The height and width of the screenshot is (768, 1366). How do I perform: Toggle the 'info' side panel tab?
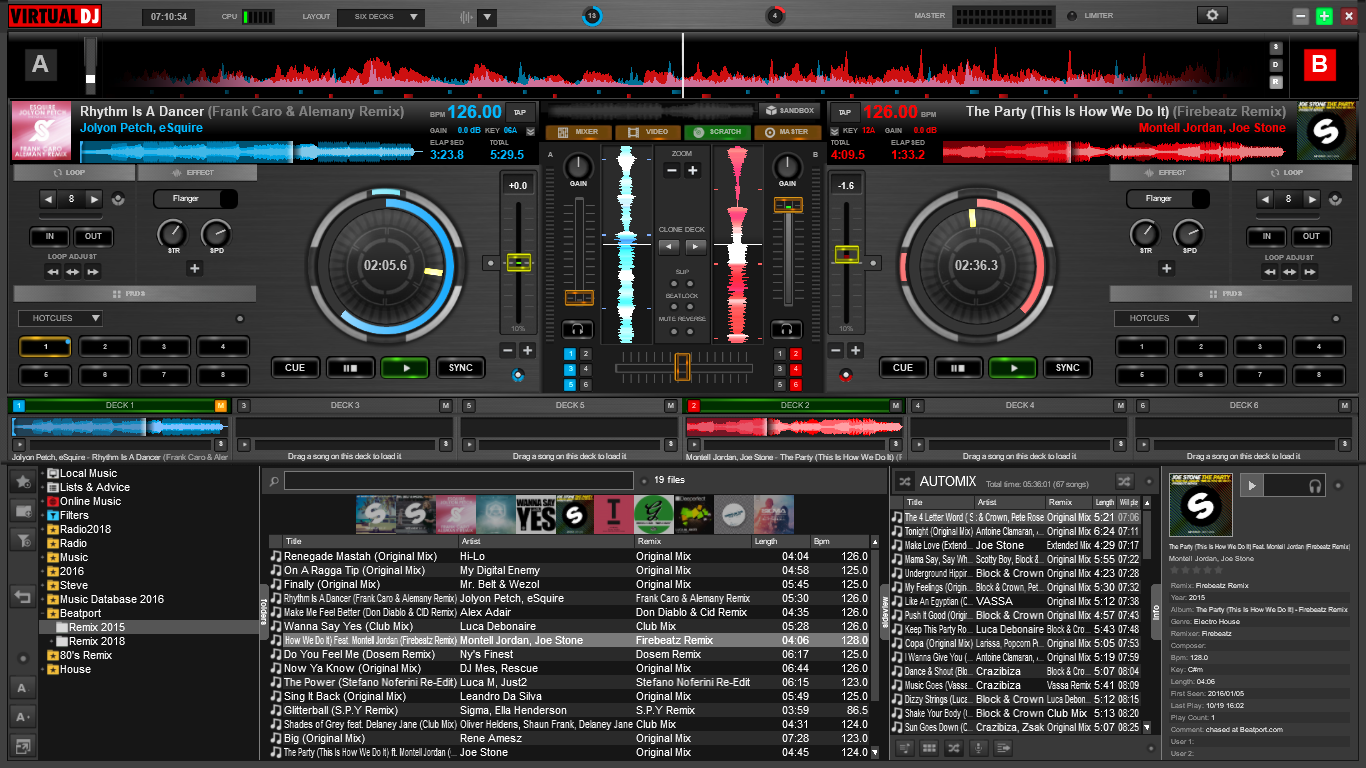tap(1156, 612)
